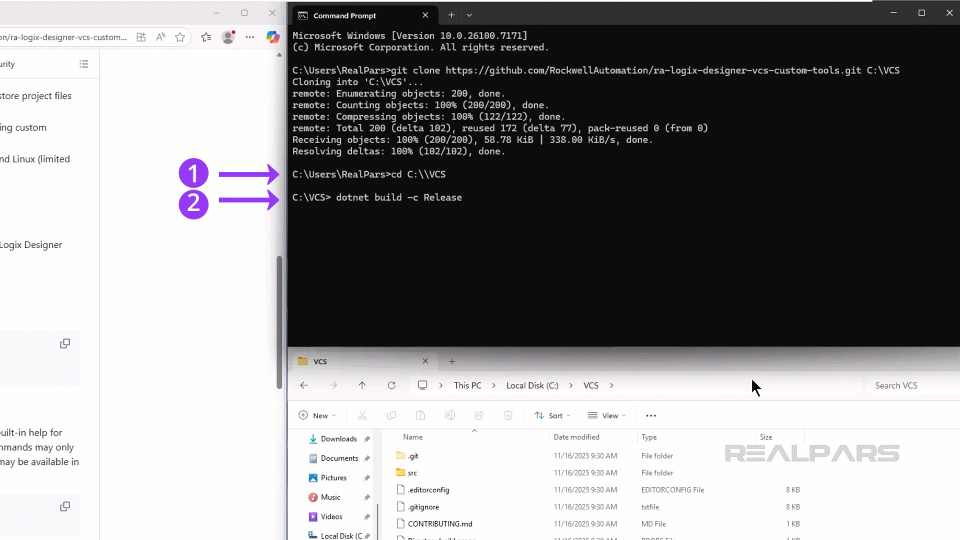Viewport: 960px width, 540px height.
Task: Expand the chevron after VCS breadcrumb
Action: tap(611, 385)
